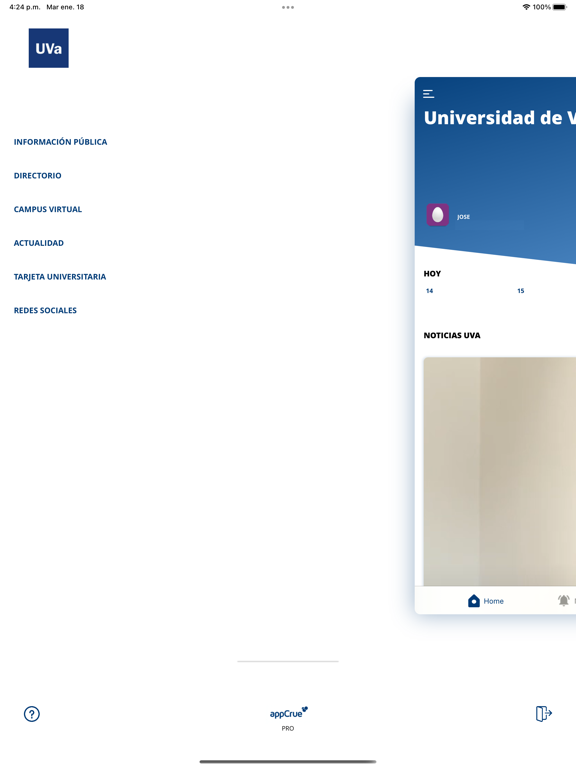Tap the UVa logo
The width and height of the screenshot is (576, 768).
point(48,48)
